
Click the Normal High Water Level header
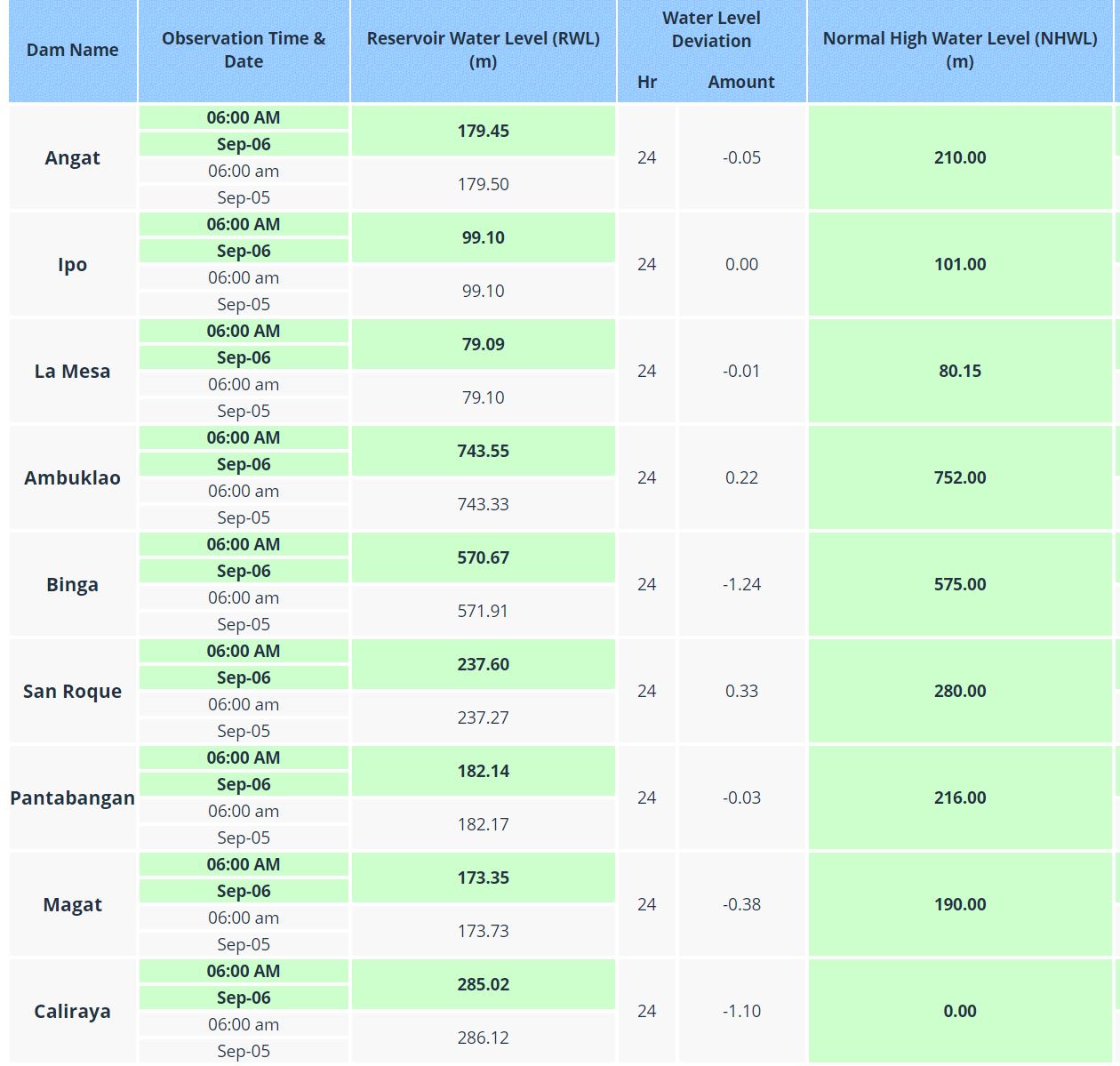959,50
